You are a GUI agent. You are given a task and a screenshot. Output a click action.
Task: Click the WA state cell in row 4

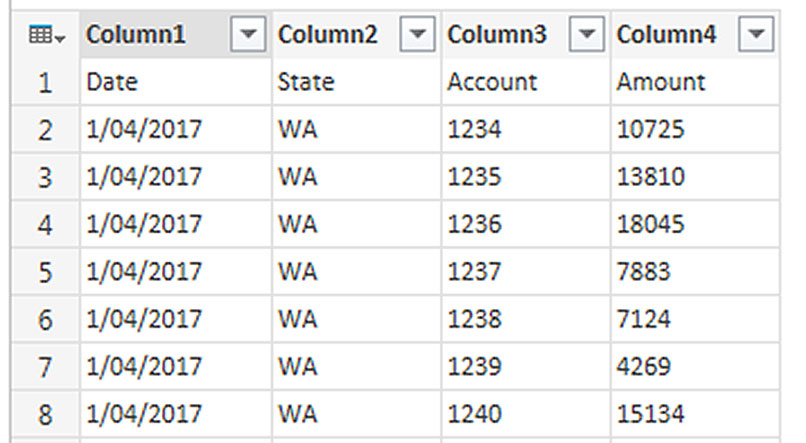356,225
